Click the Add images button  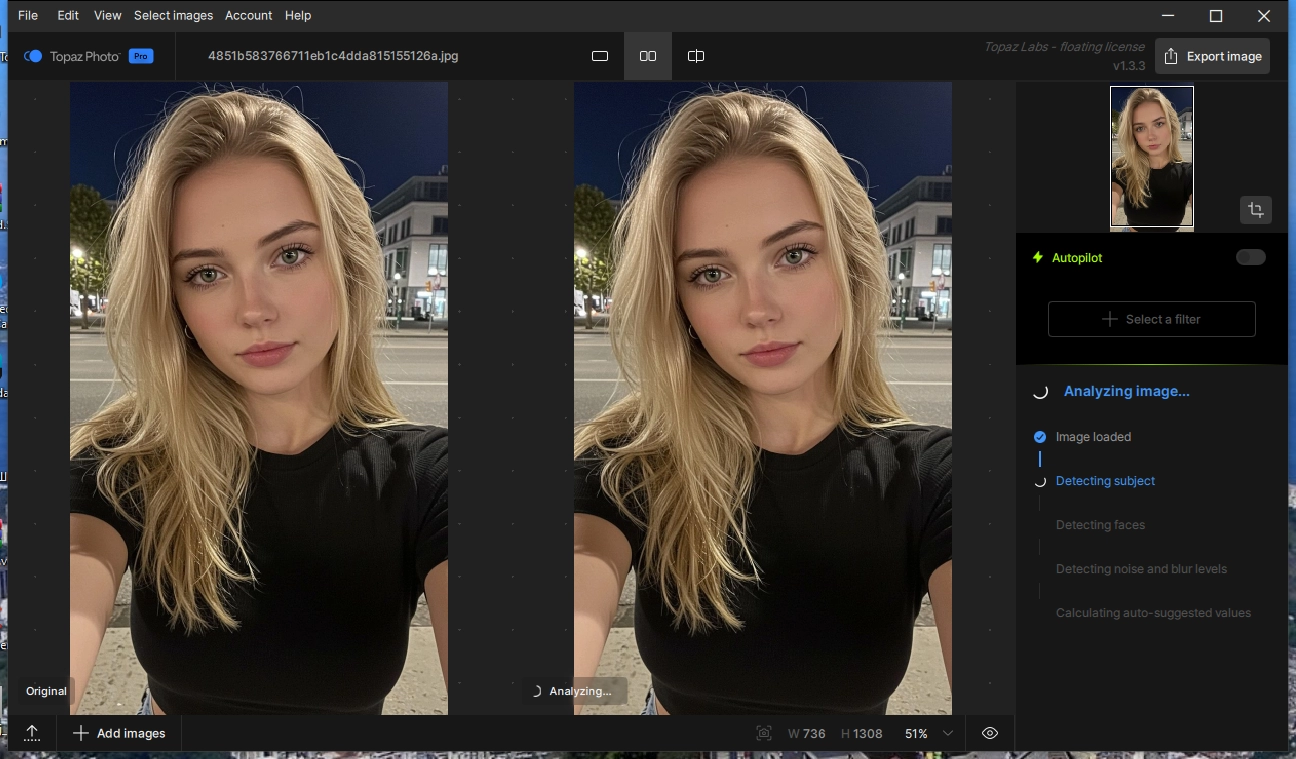pos(119,733)
